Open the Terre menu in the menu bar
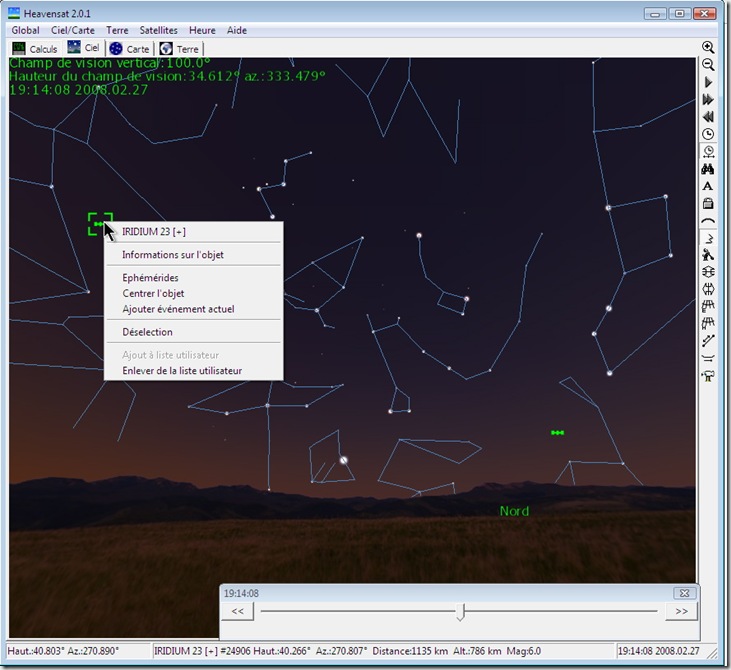The image size is (731, 670). (117, 30)
